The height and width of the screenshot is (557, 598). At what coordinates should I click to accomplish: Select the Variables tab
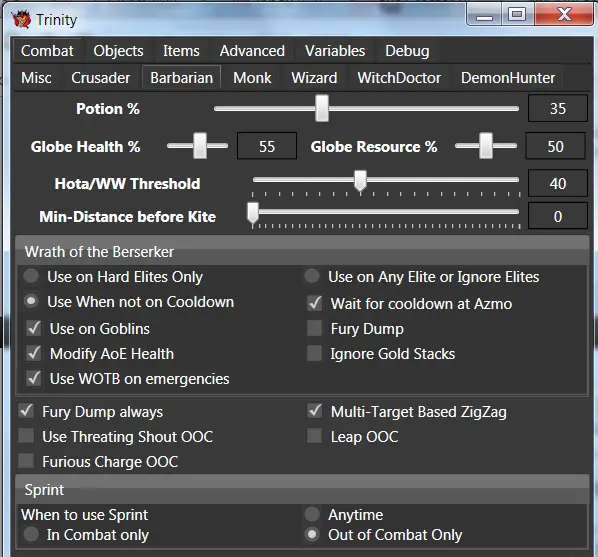tap(335, 51)
